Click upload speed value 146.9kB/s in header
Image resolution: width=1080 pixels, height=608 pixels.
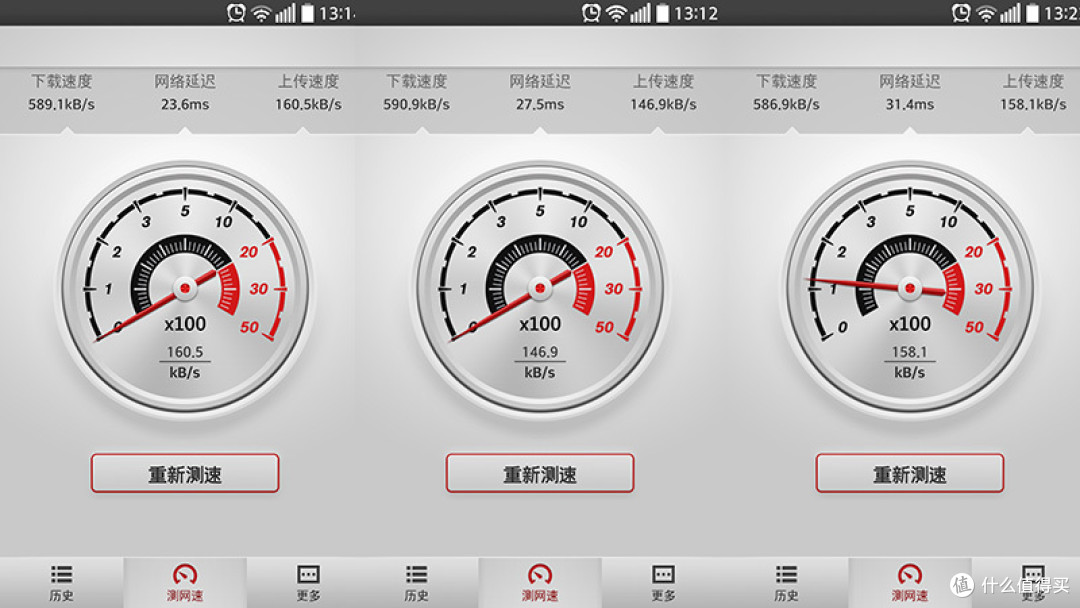pos(663,105)
